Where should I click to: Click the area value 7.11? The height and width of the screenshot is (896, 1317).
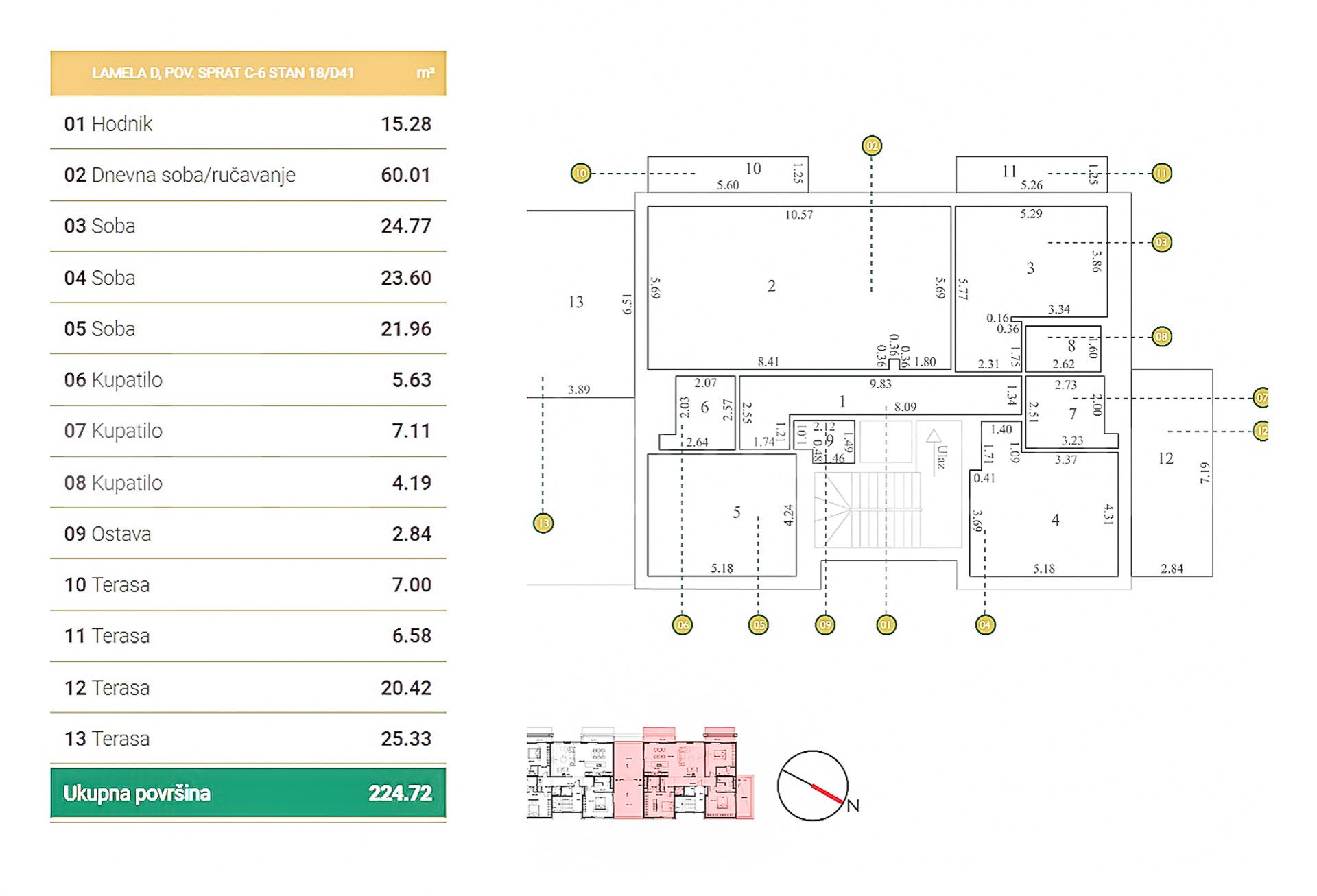pyautogui.click(x=412, y=431)
